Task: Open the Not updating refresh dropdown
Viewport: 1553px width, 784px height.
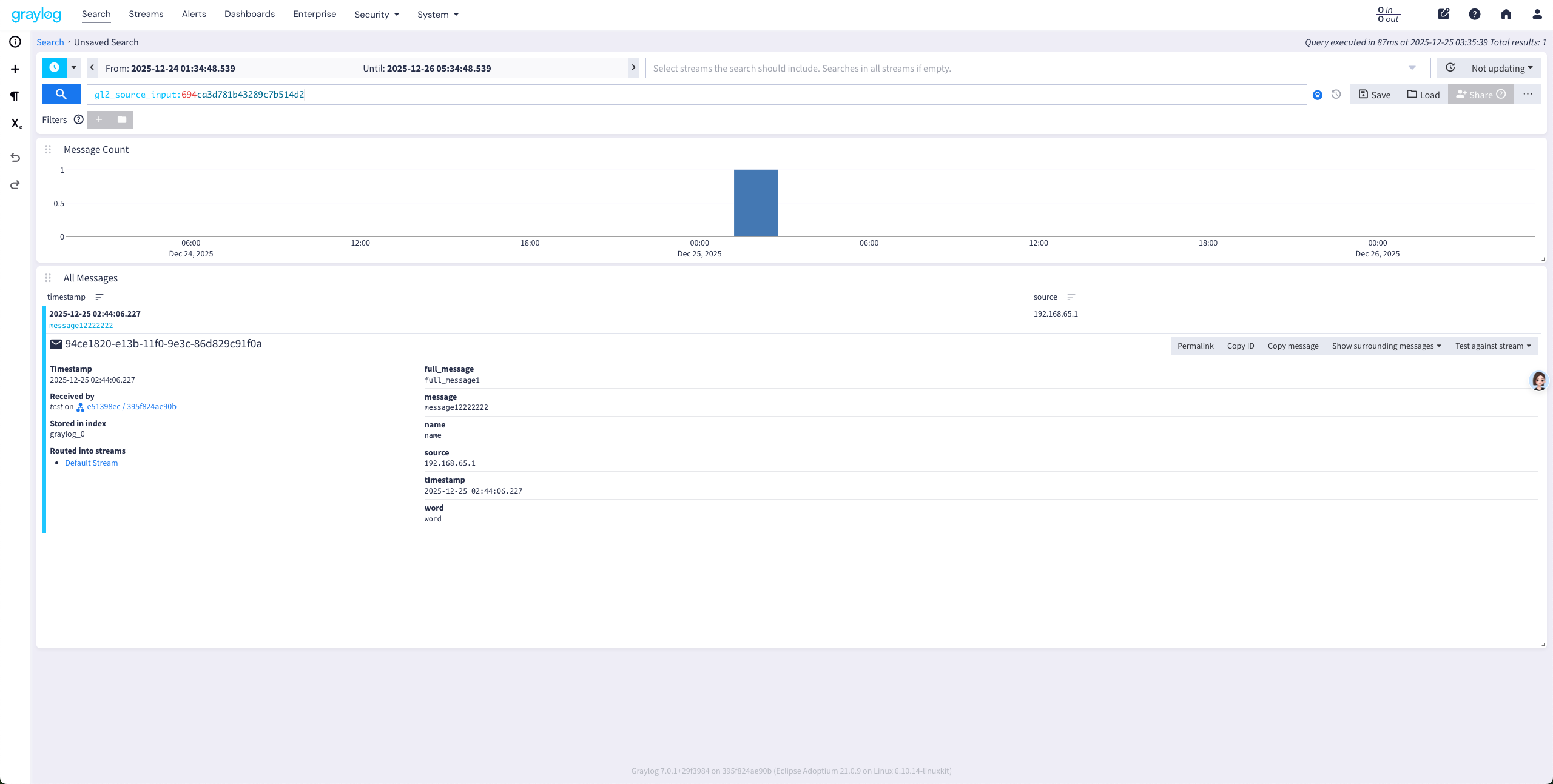Action: (x=1501, y=68)
